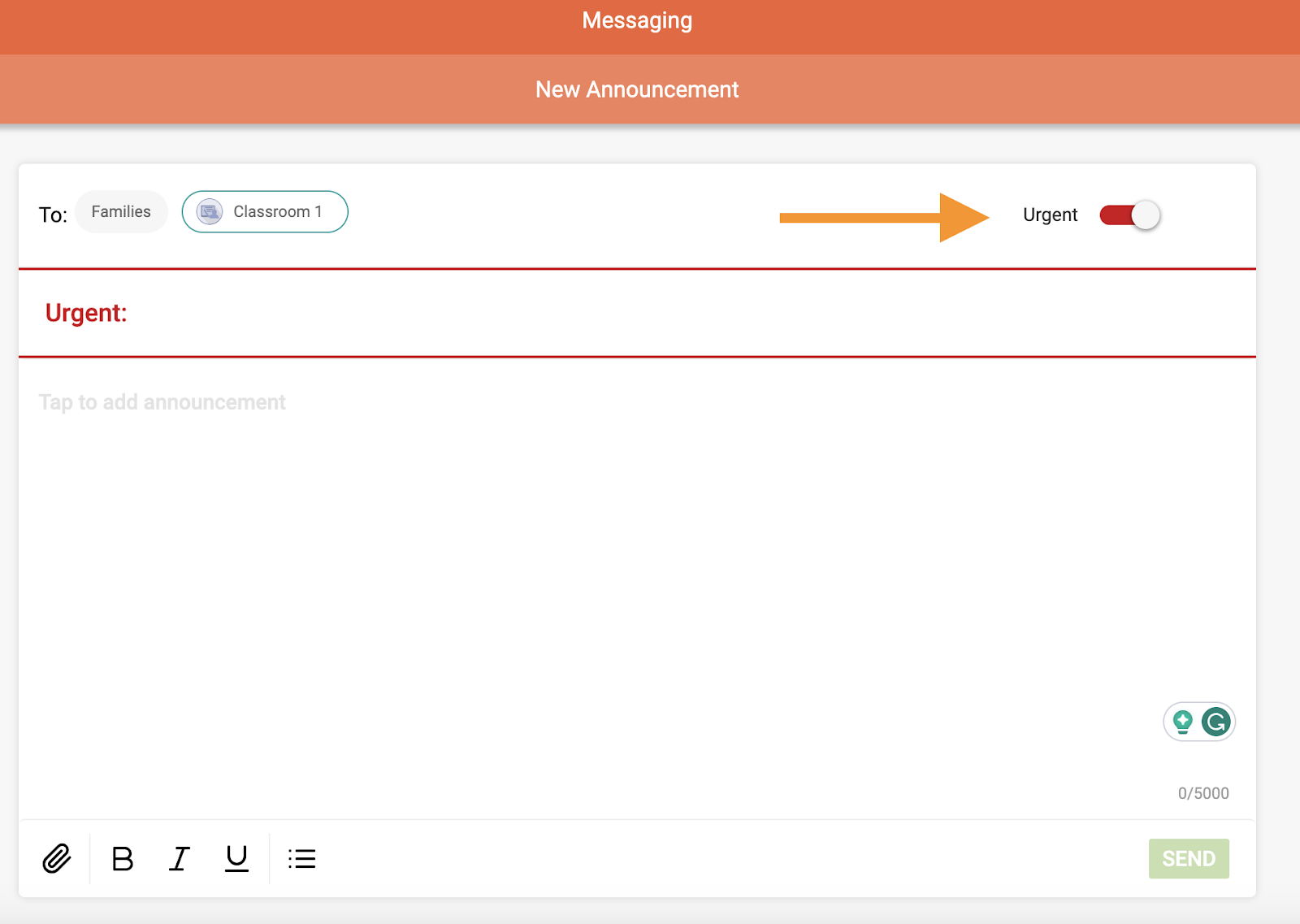Disable the Urgent toggle switch
This screenshot has height=924, width=1300.
(1129, 215)
